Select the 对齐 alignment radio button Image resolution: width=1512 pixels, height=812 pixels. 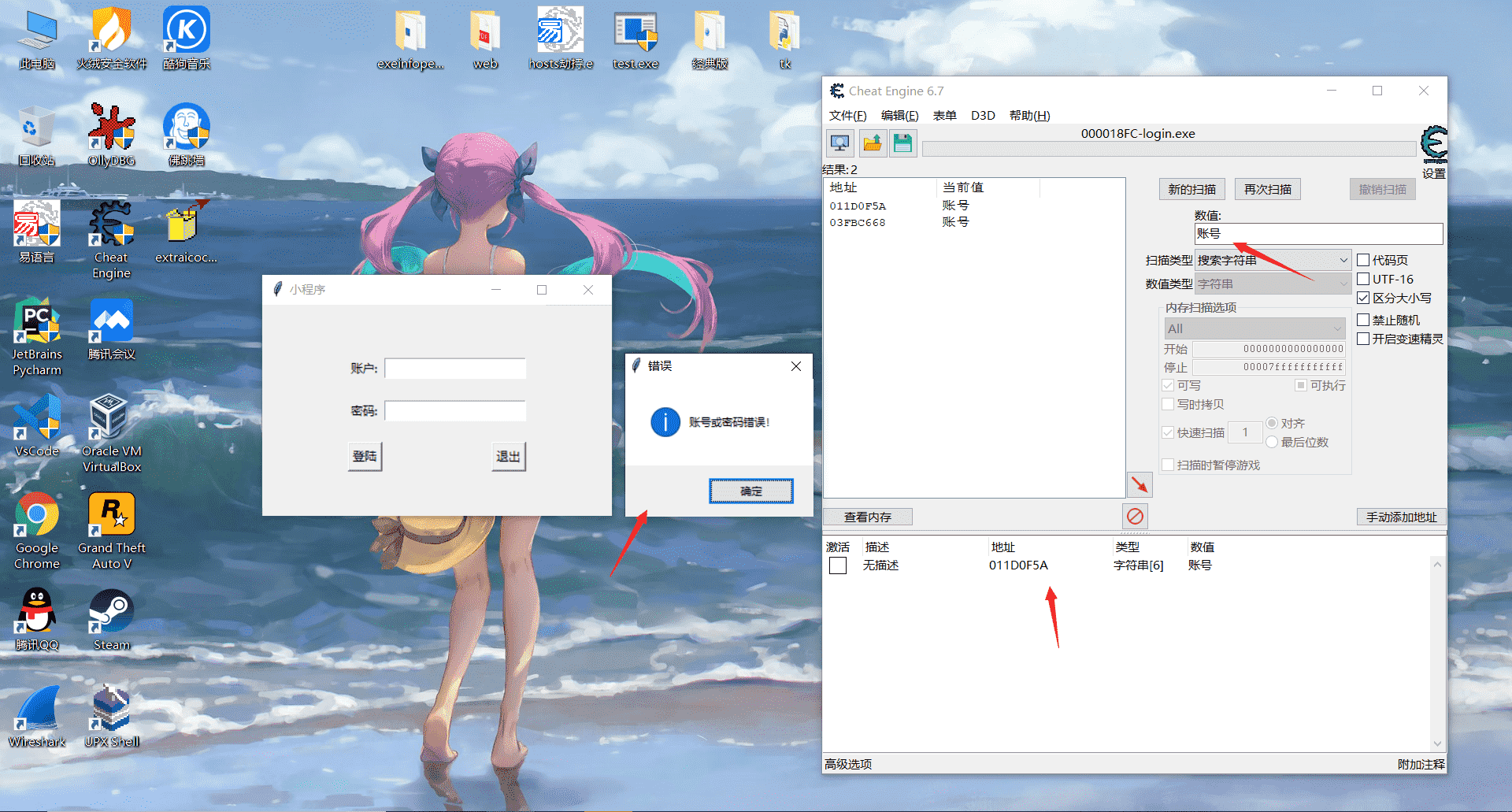pyautogui.click(x=1272, y=423)
